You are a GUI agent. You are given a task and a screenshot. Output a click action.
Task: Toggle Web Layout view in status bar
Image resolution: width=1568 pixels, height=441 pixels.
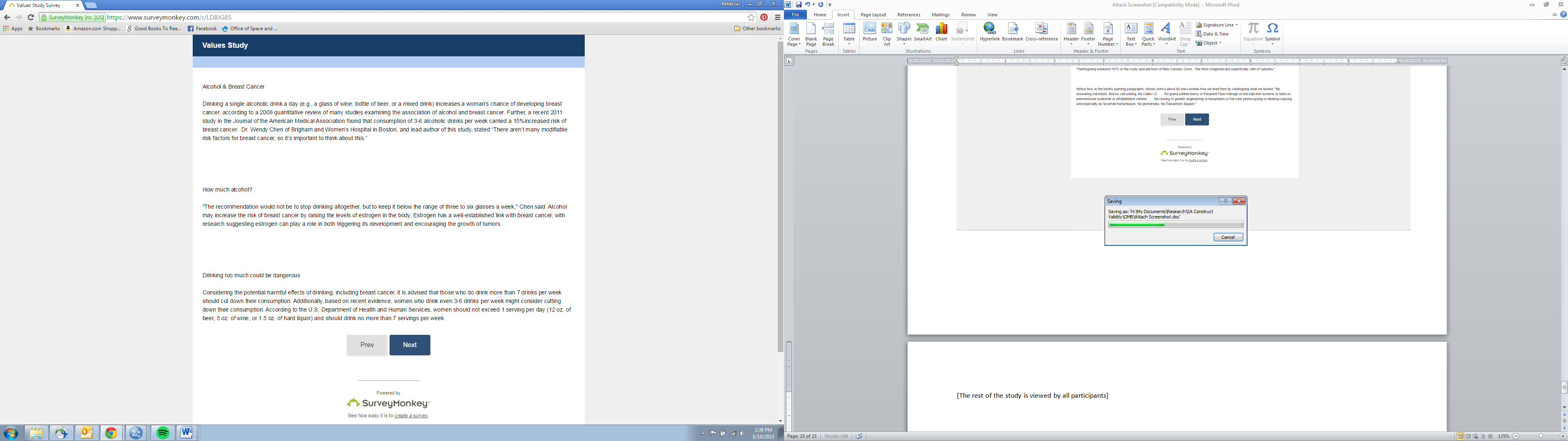[1475, 436]
